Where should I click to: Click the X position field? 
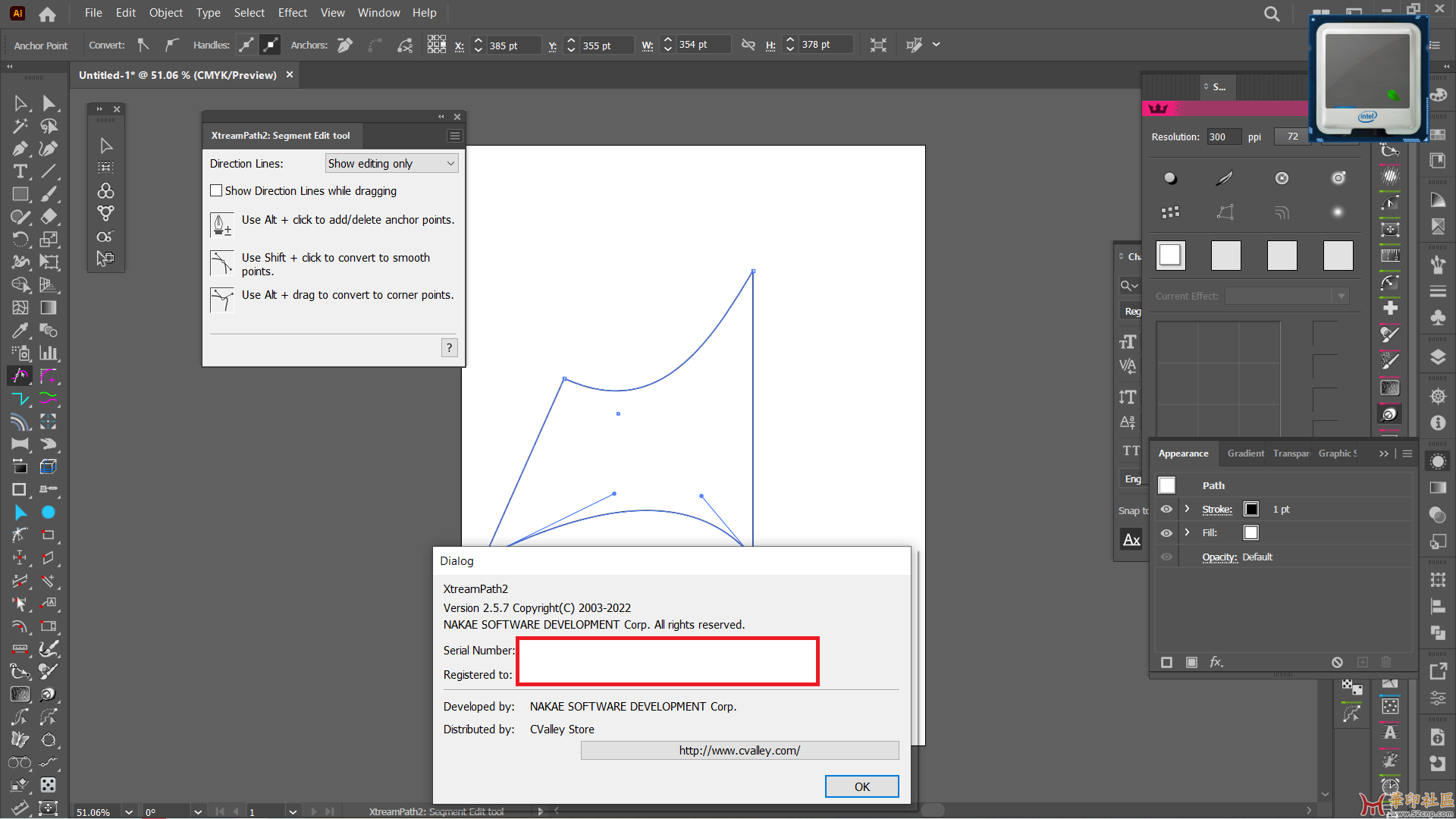pos(513,45)
